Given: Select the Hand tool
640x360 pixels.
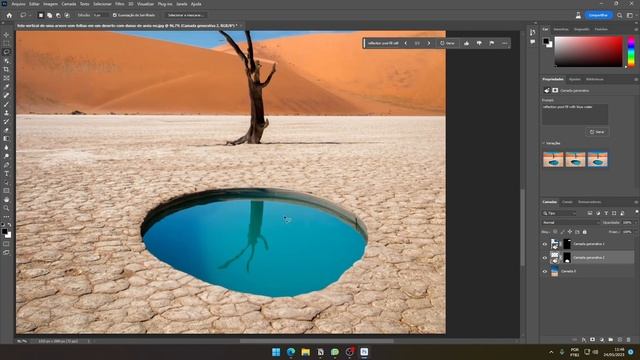Looking at the screenshot, I should click(6, 200).
